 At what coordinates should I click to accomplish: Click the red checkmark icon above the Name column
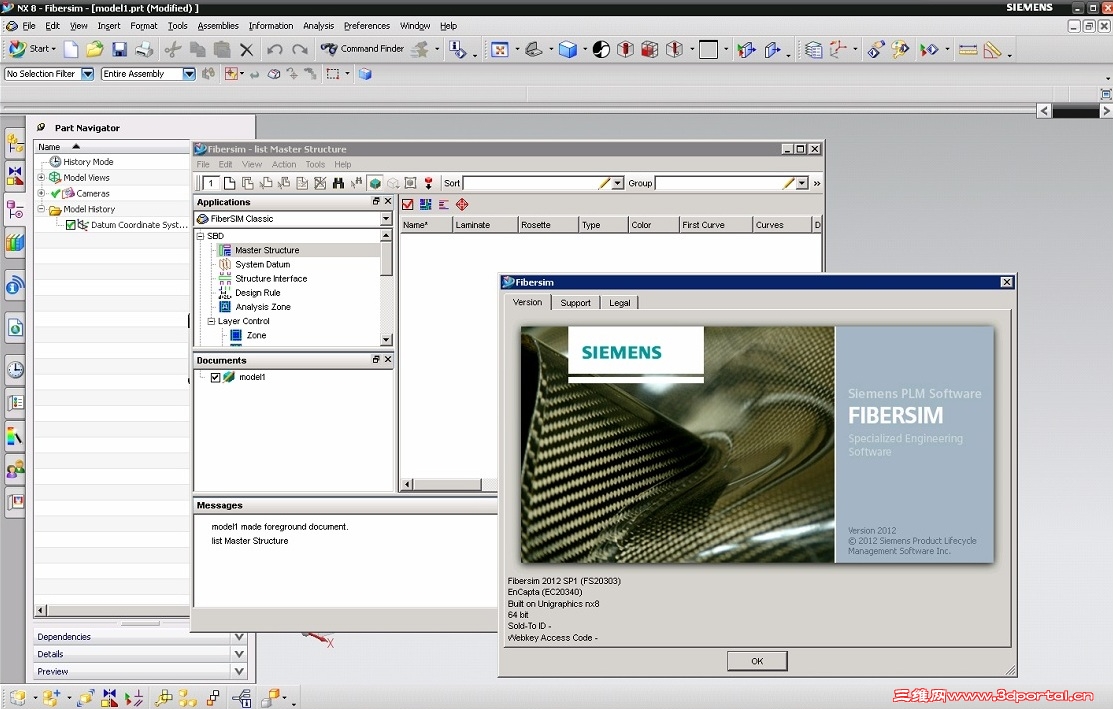click(x=407, y=204)
